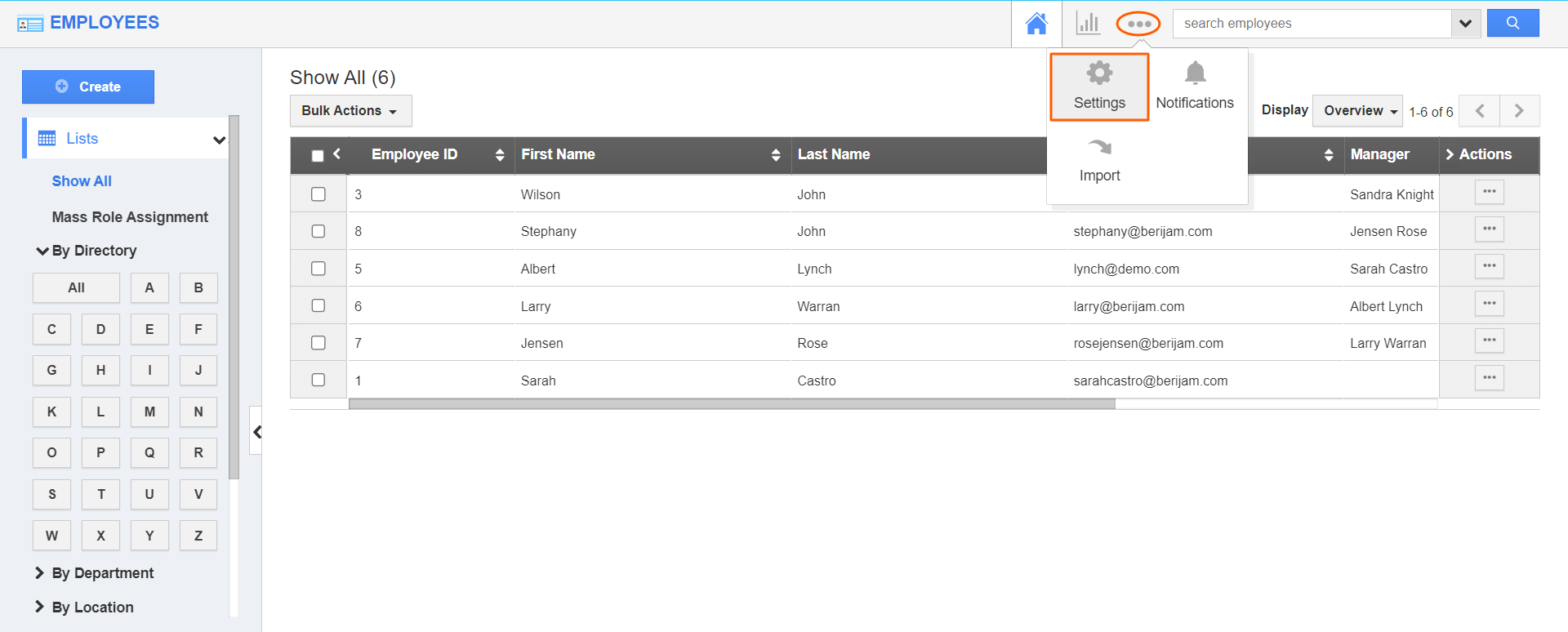Filter directory by letter M

tap(149, 412)
